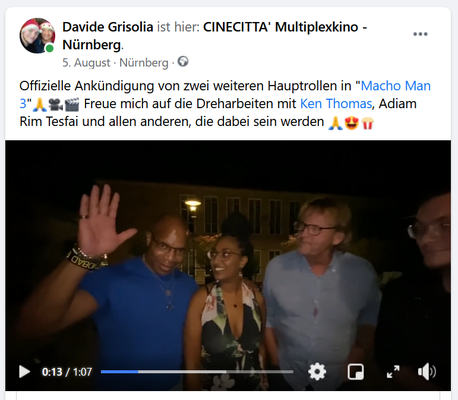The height and width of the screenshot is (400, 458).
Task: Open Davide Grisolia profile name link
Action: pyautogui.click(x=108, y=27)
